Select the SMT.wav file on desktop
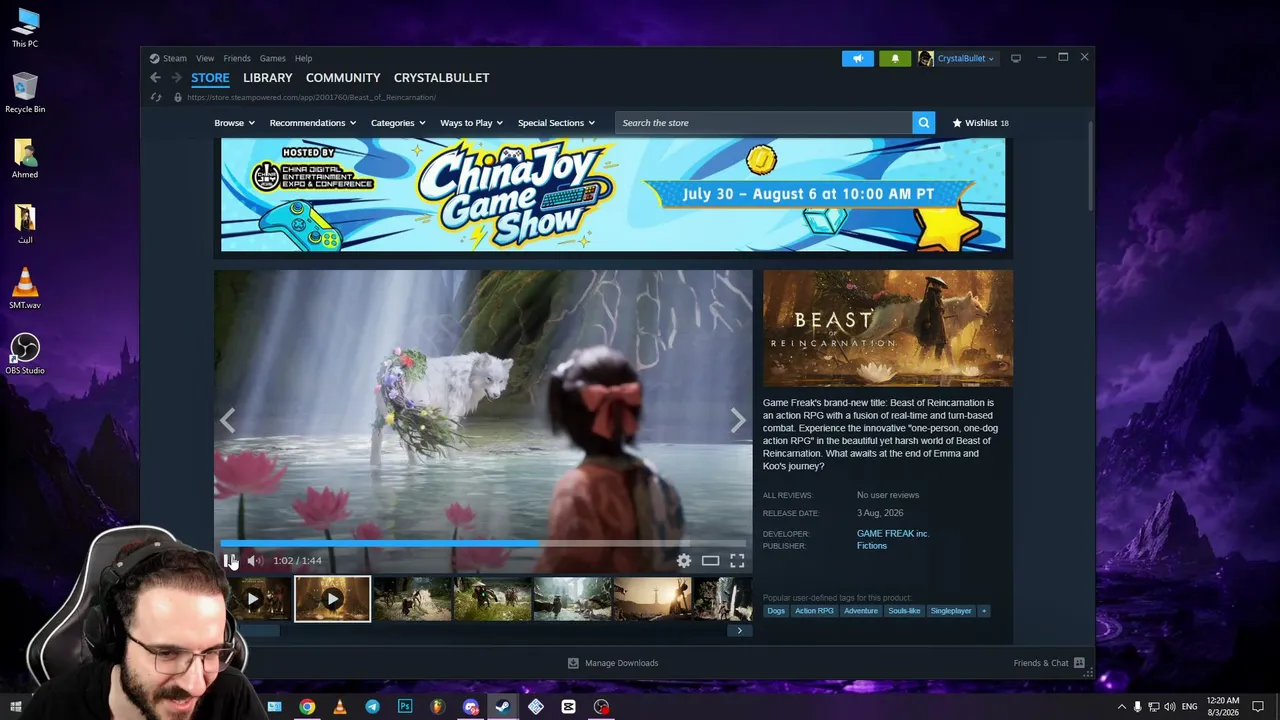 coord(25,288)
